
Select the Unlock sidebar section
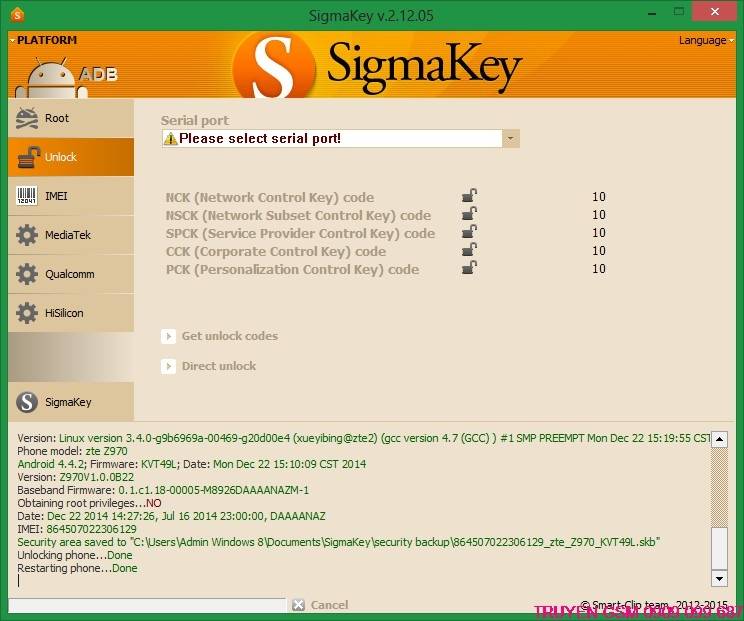(71, 157)
